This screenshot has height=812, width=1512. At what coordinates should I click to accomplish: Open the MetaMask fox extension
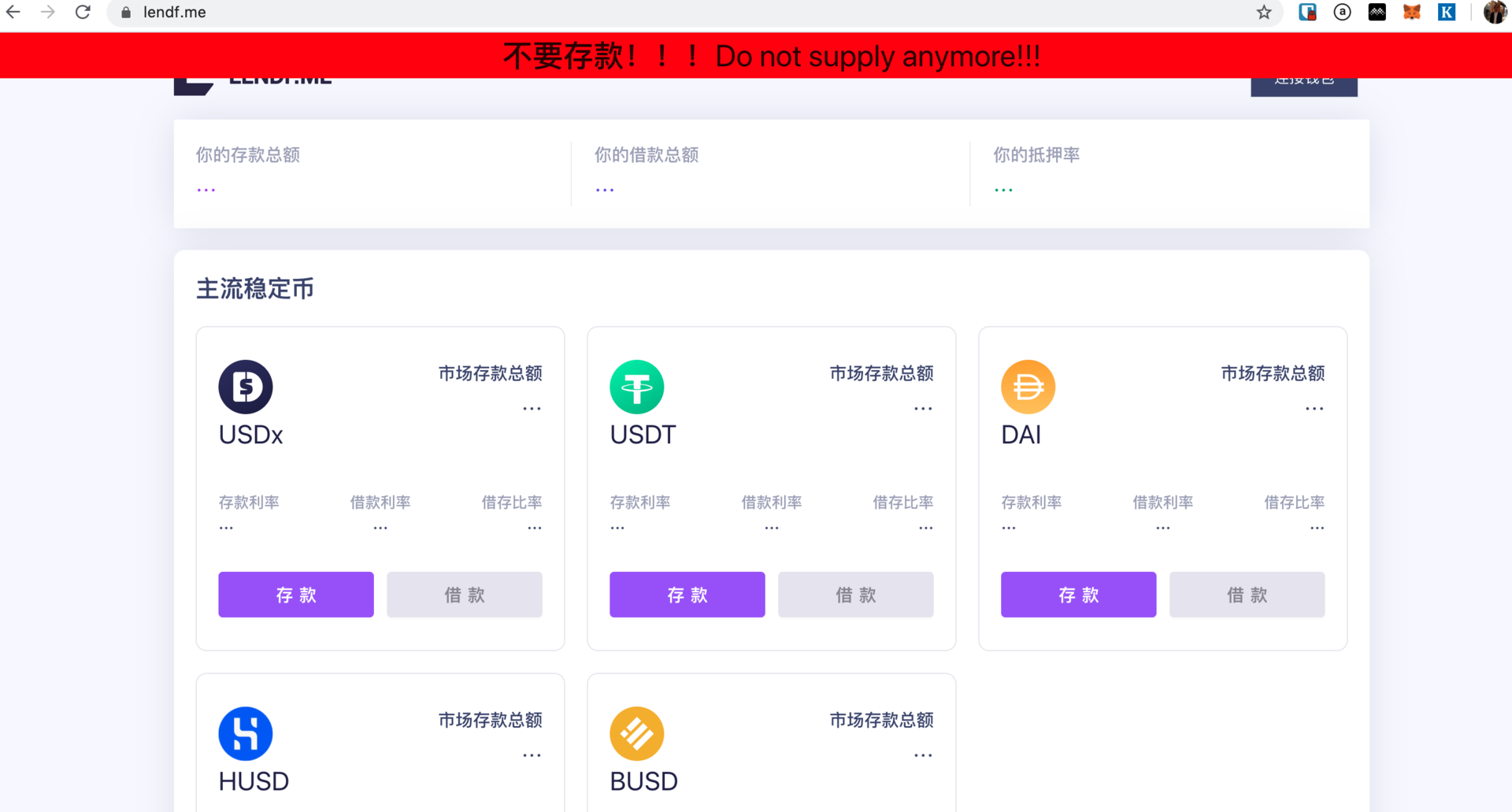(1412, 12)
